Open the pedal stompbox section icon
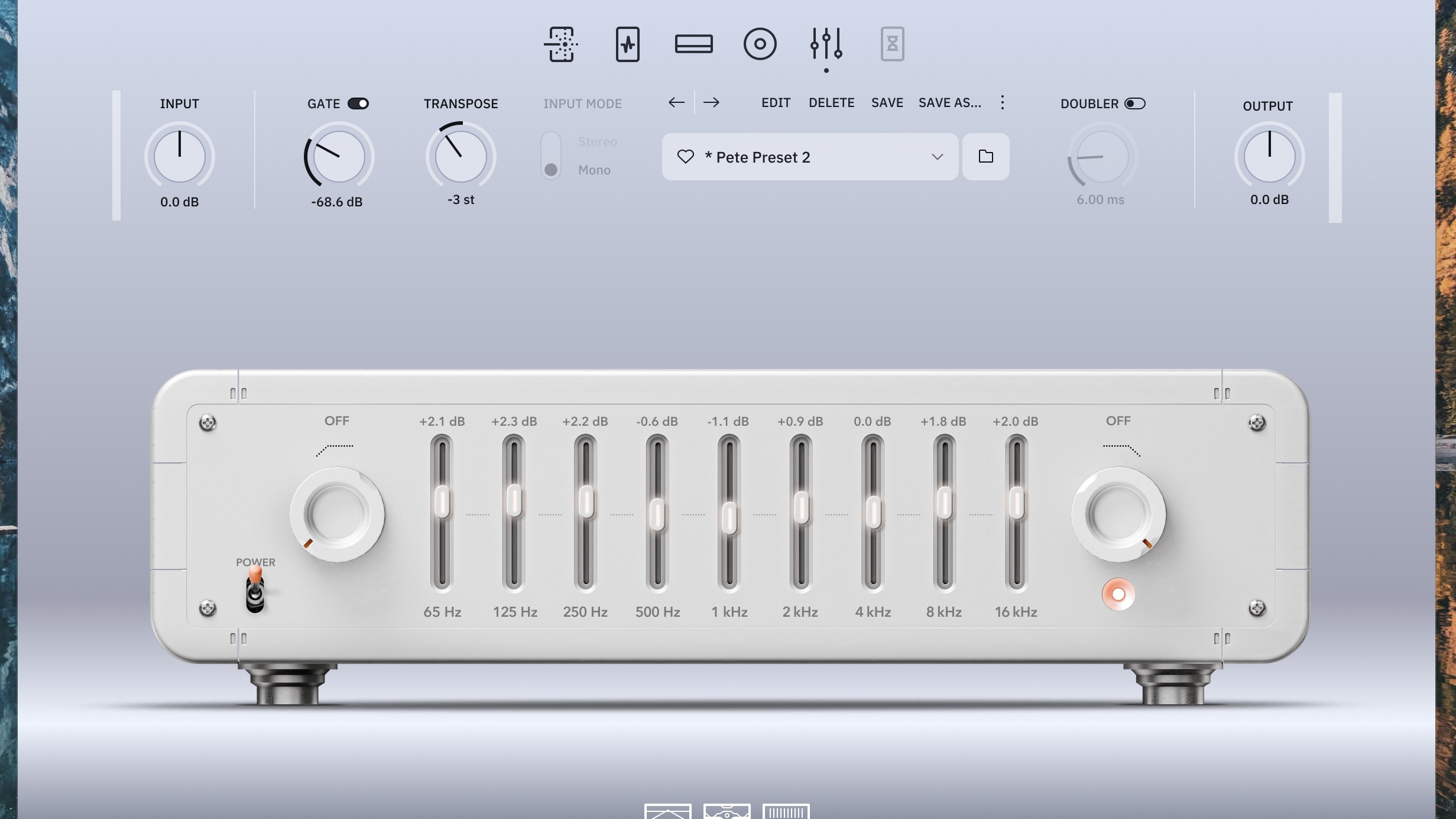 [x=560, y=44]
